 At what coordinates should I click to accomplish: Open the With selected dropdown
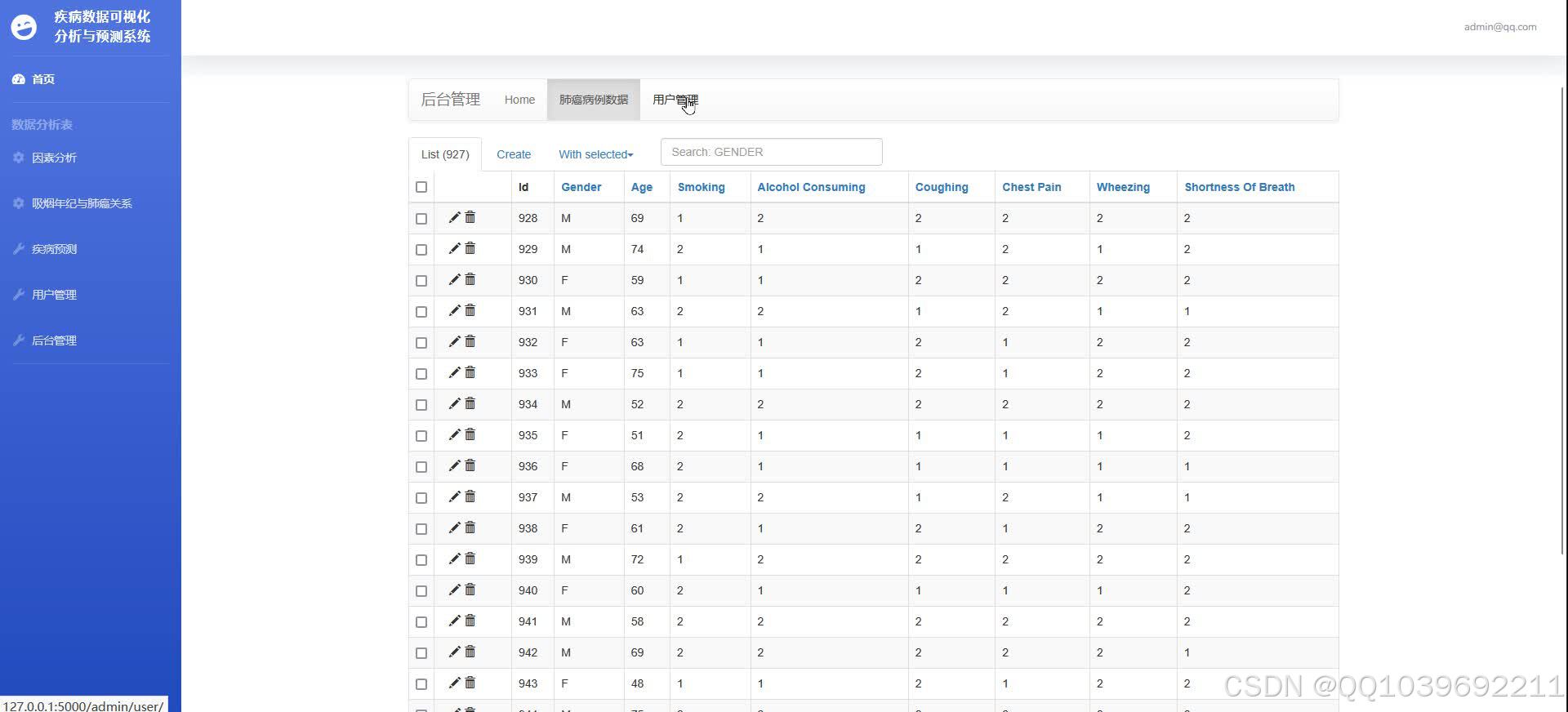(x=596, y=154)
